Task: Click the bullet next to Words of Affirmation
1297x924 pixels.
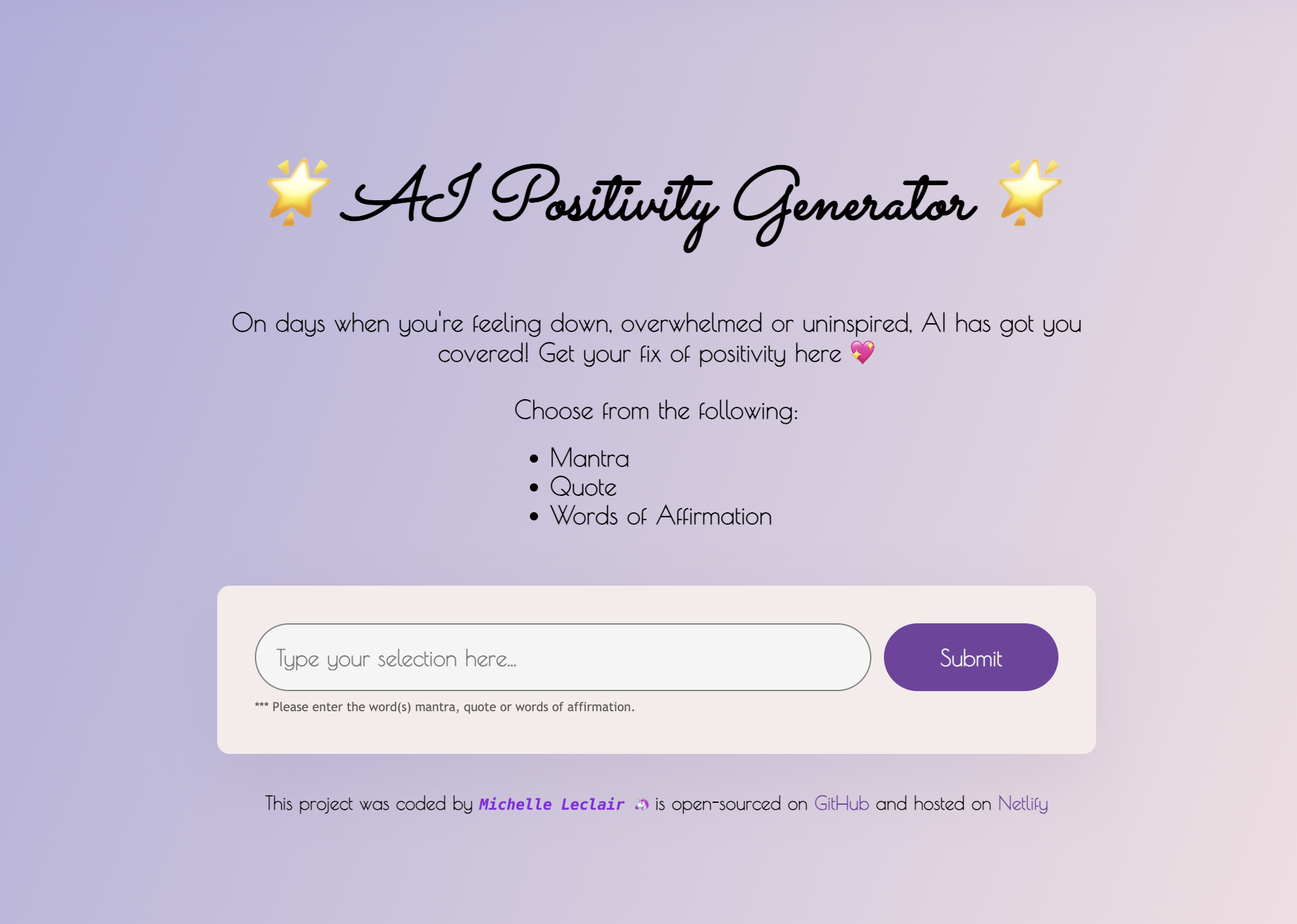Action: 534,517
